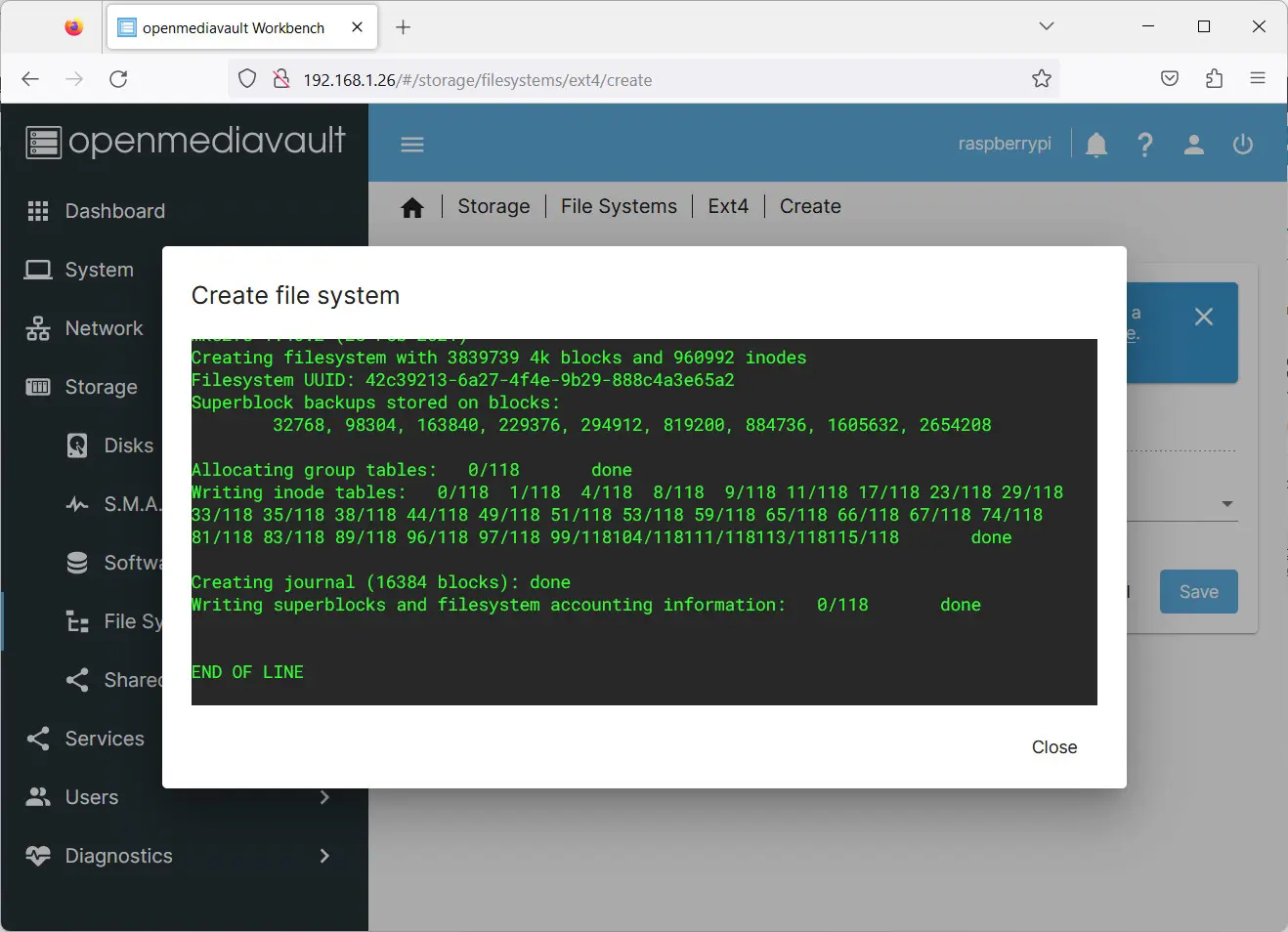Open the help question mark icon
The height and width of the screenshot is (932, 1288).
1145,145
